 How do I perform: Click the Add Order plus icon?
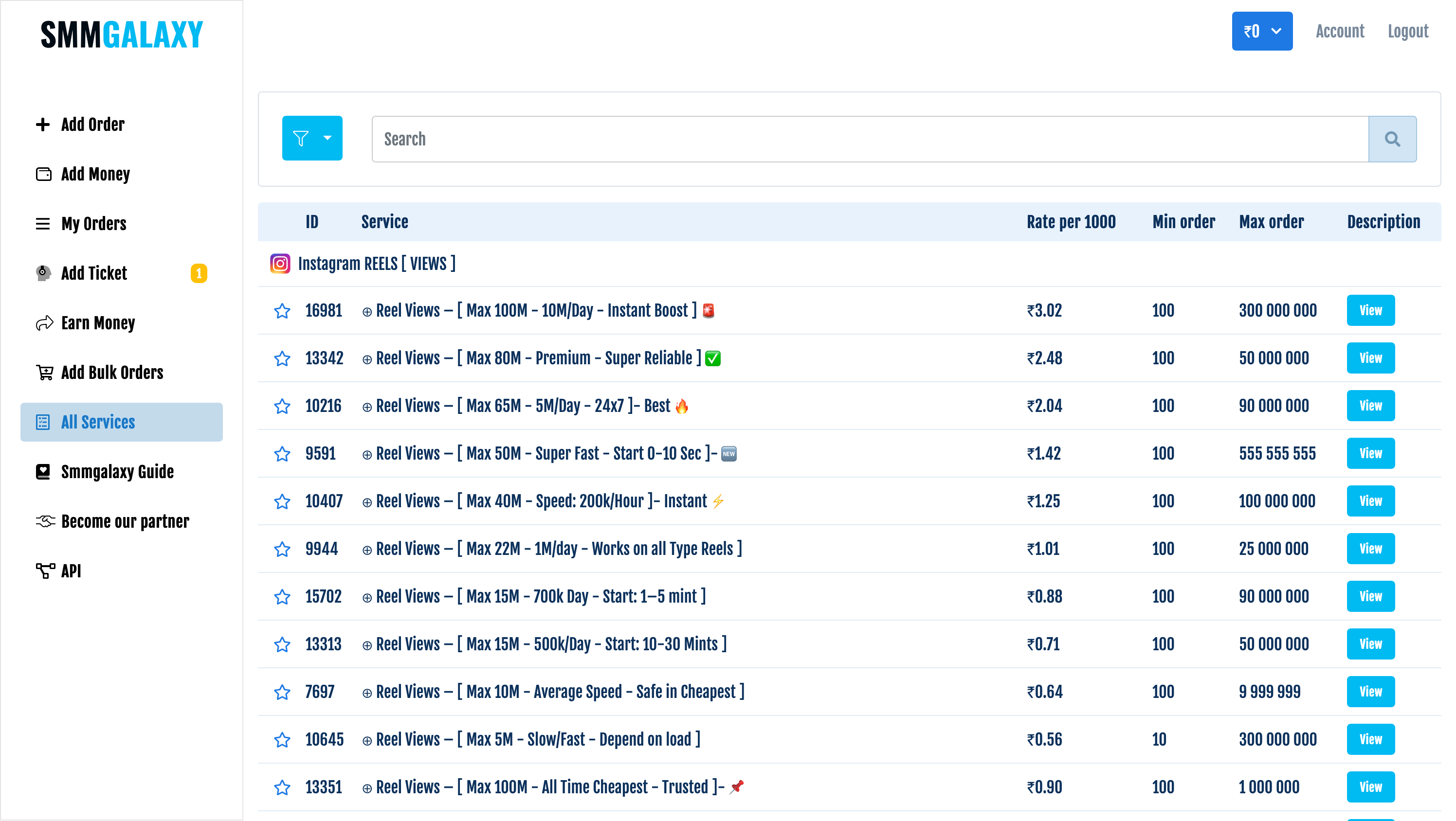43,125
